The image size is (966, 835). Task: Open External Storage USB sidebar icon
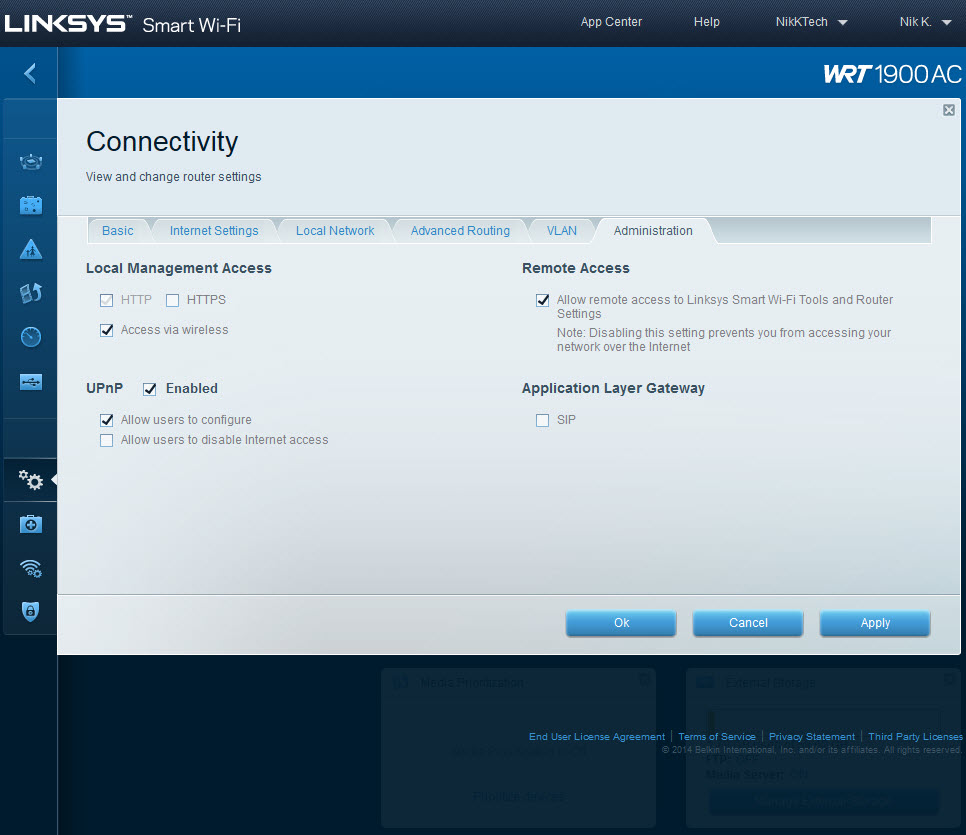coord(31,381)
